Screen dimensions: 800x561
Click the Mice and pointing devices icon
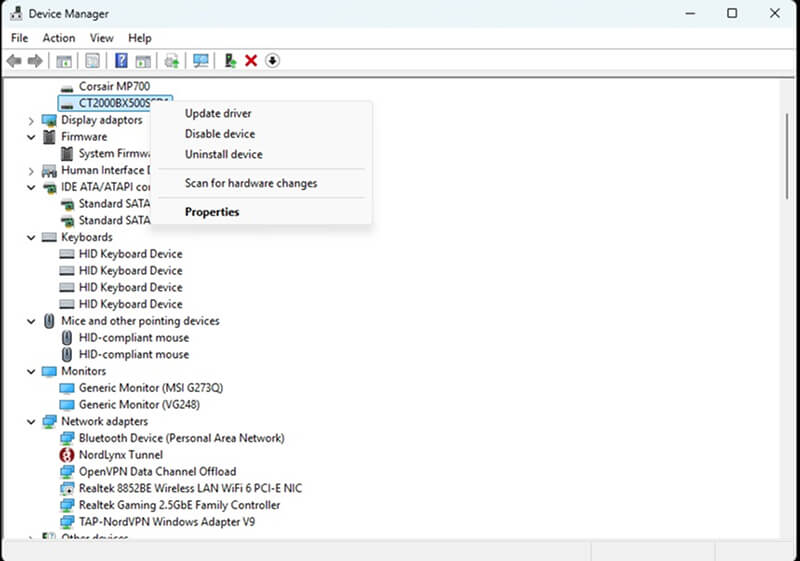[49, 321]
